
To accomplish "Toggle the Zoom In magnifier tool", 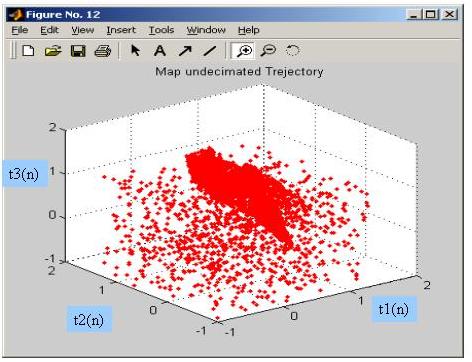I will [x=244, y=51].
